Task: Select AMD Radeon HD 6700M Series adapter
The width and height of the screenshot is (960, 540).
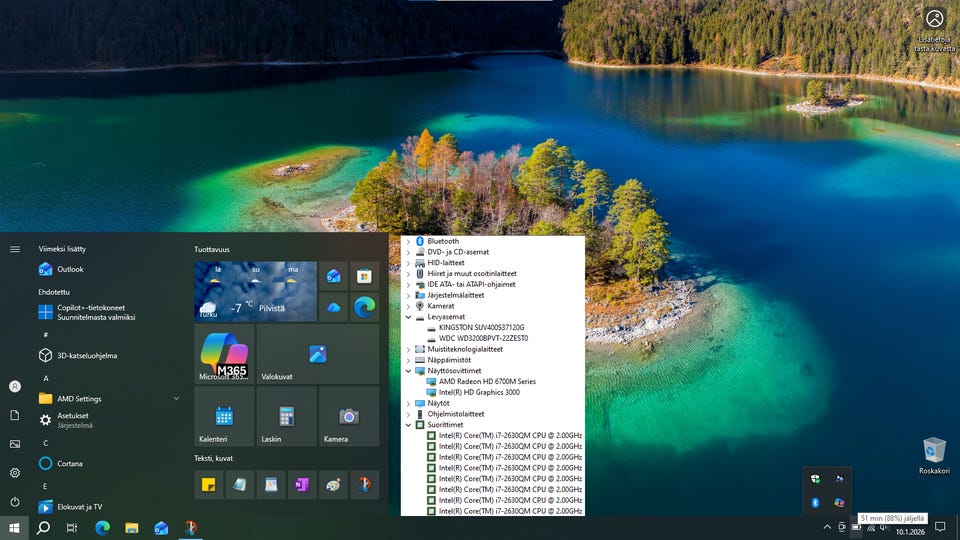Action: 487,381
